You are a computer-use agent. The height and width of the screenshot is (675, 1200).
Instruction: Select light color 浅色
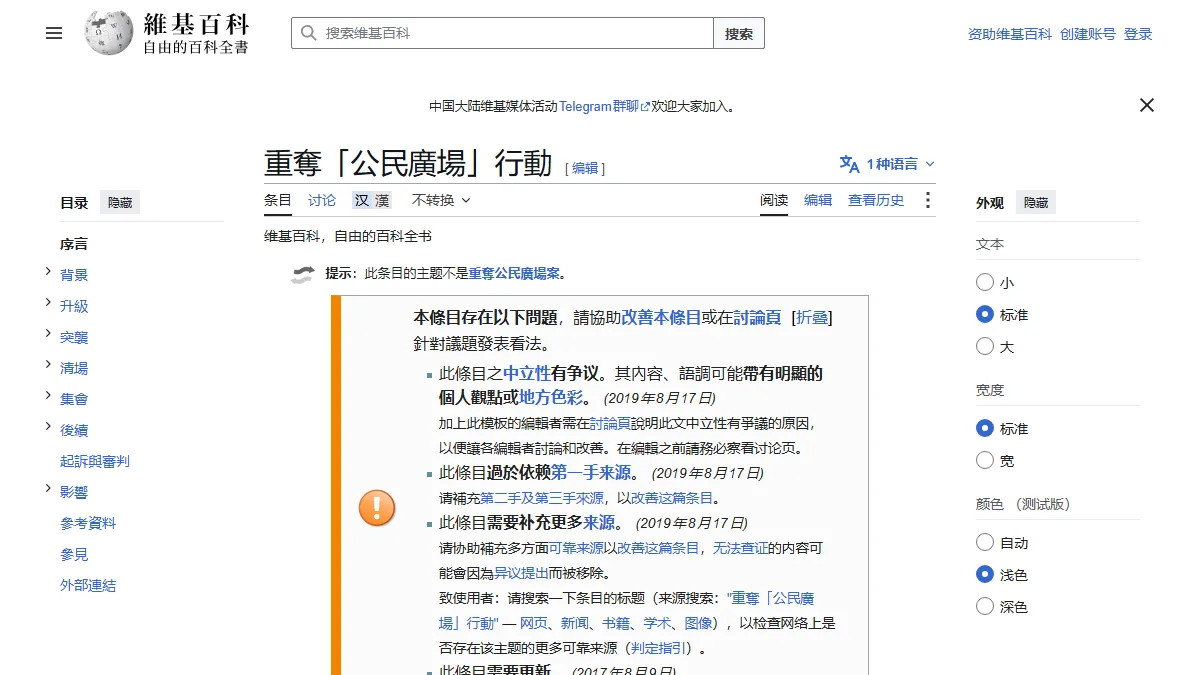(985, 575)
